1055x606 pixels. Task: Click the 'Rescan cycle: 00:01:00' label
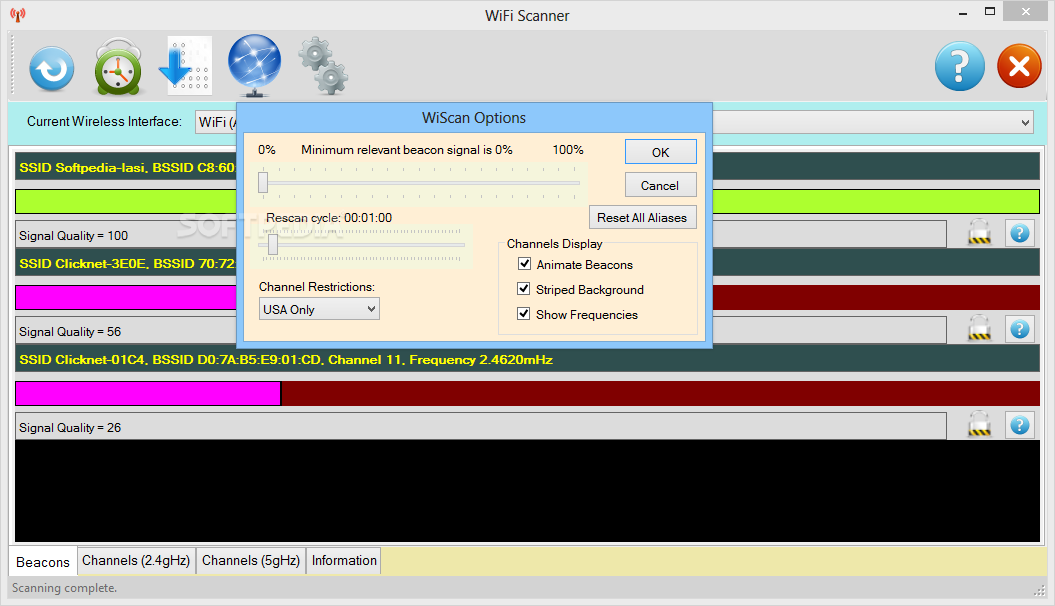pyautogui.click(x=329, y=218)
